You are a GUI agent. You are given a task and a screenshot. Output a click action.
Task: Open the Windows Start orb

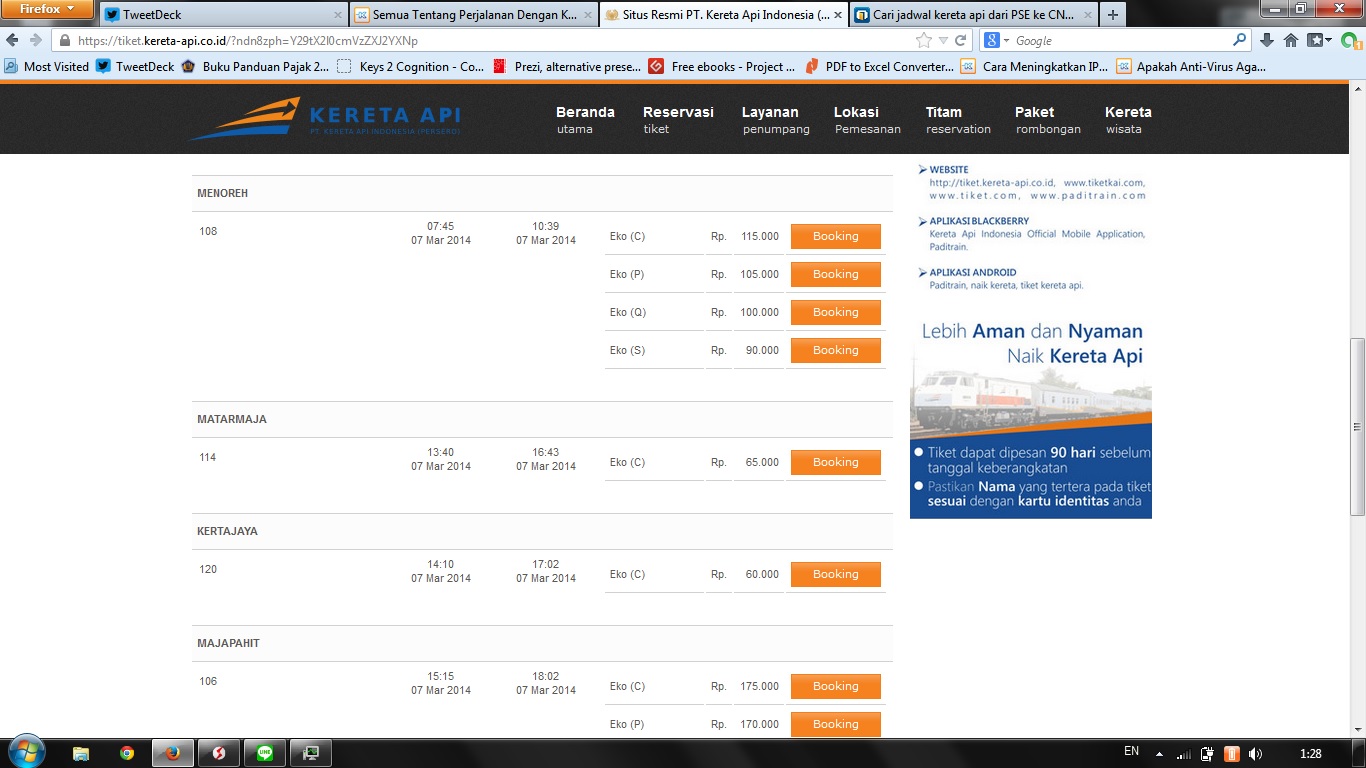[25, 752]
